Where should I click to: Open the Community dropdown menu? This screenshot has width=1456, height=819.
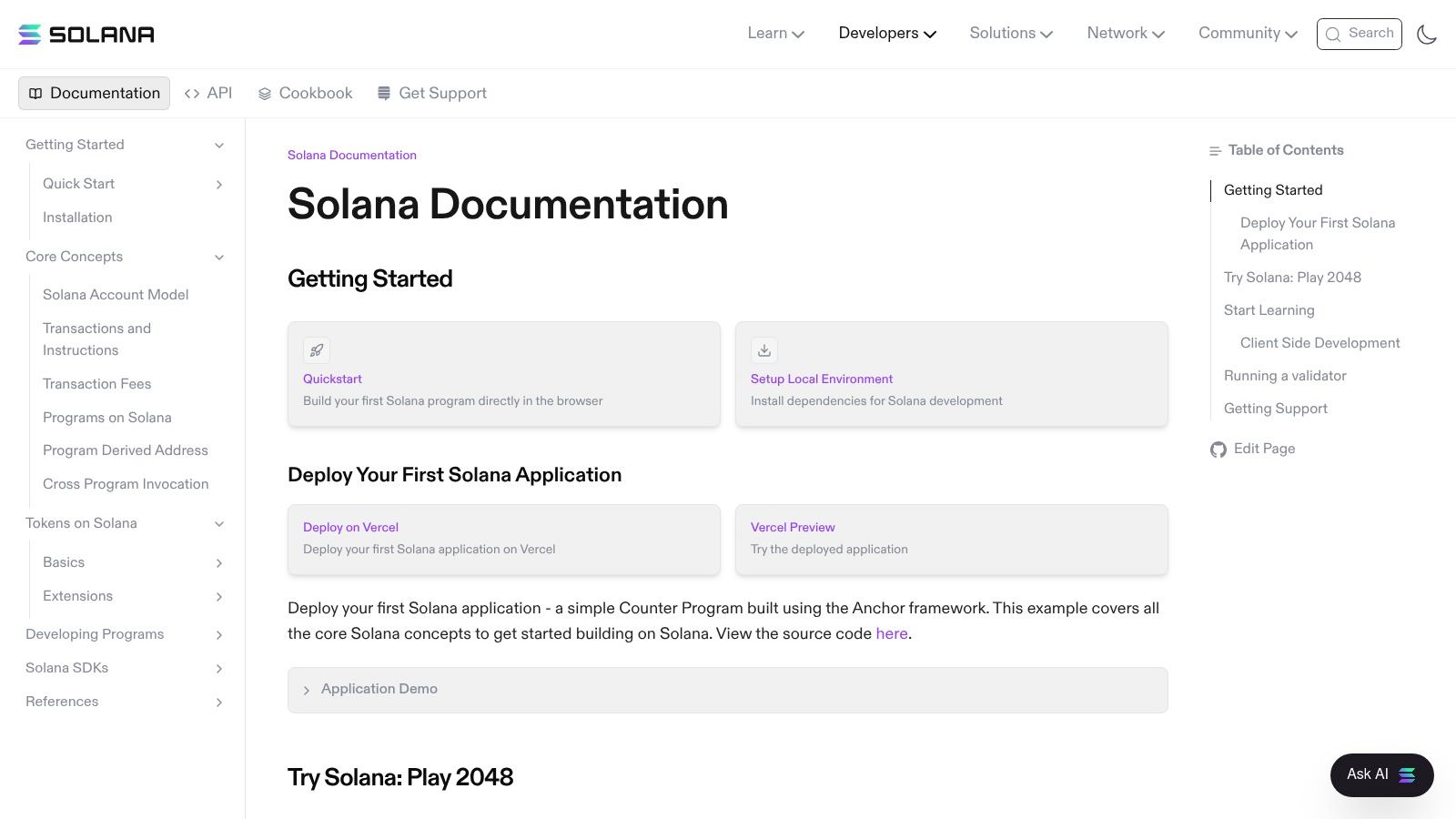[x=1248, y=34]
